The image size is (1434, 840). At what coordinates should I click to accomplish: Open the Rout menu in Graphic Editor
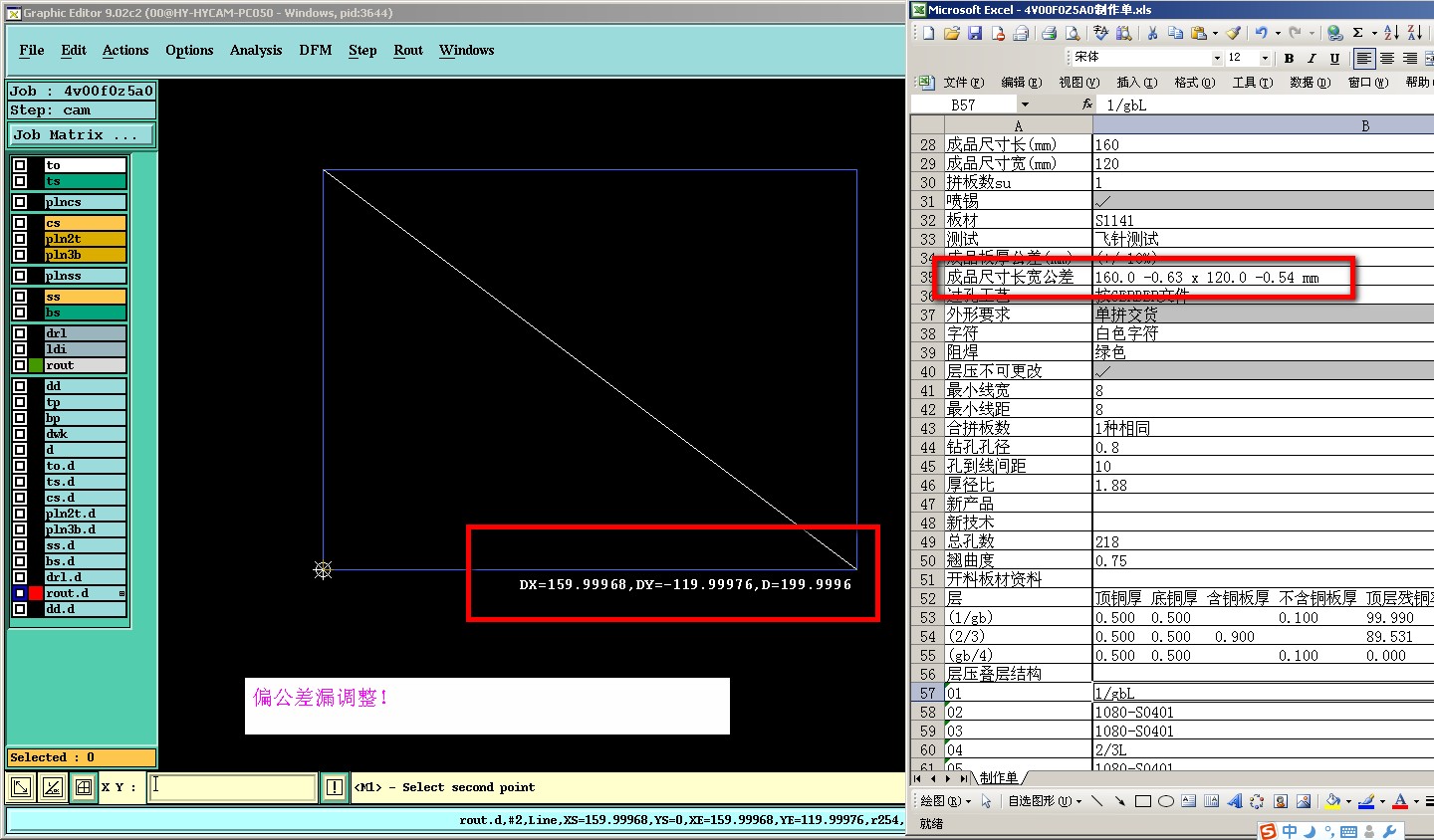[408, 50]
